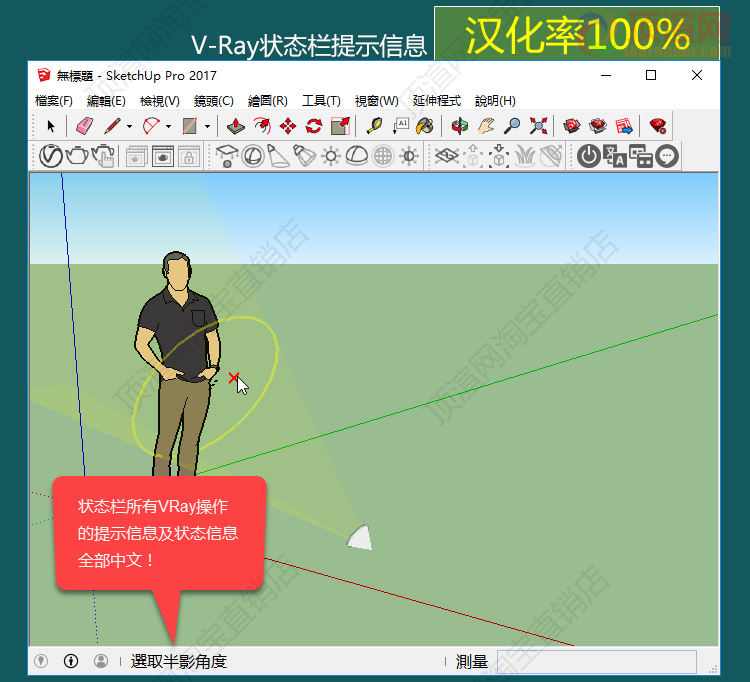Click the V-Ray mesh light globe icon
This screenshot has height=682, width=750.
coord(383,156)
